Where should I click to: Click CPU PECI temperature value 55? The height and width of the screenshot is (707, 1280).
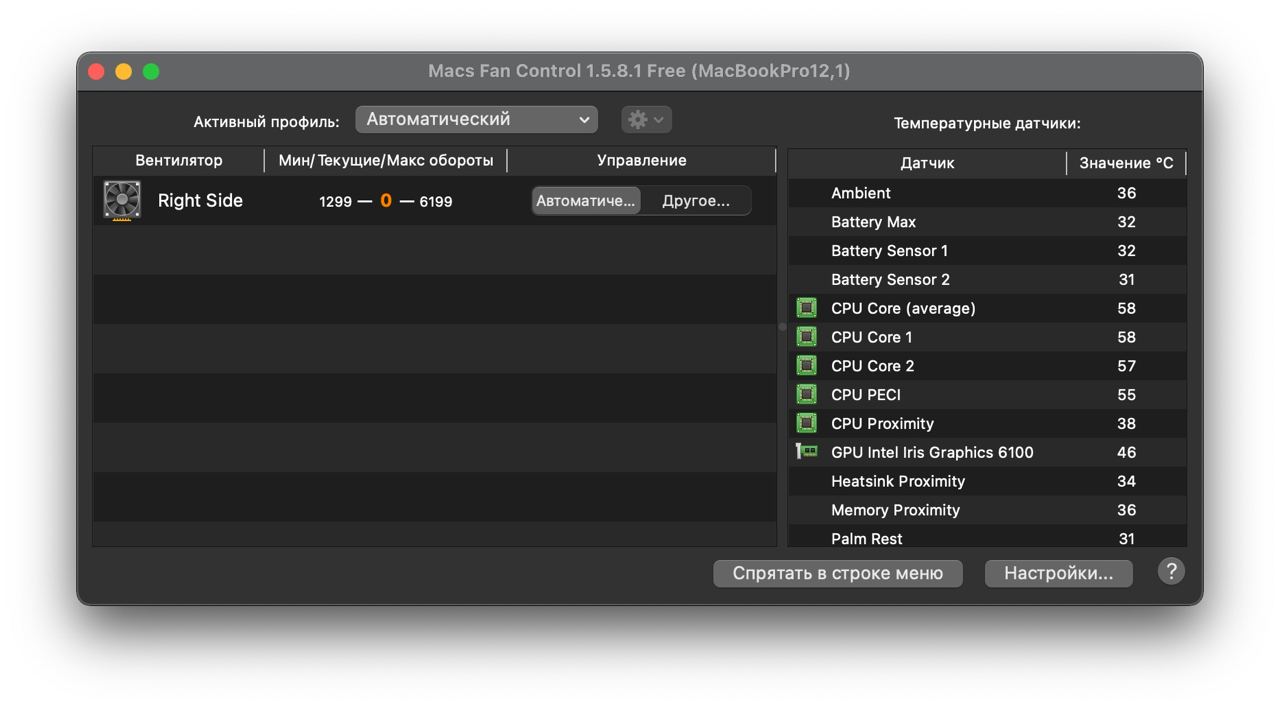[x=1126, y=395]
